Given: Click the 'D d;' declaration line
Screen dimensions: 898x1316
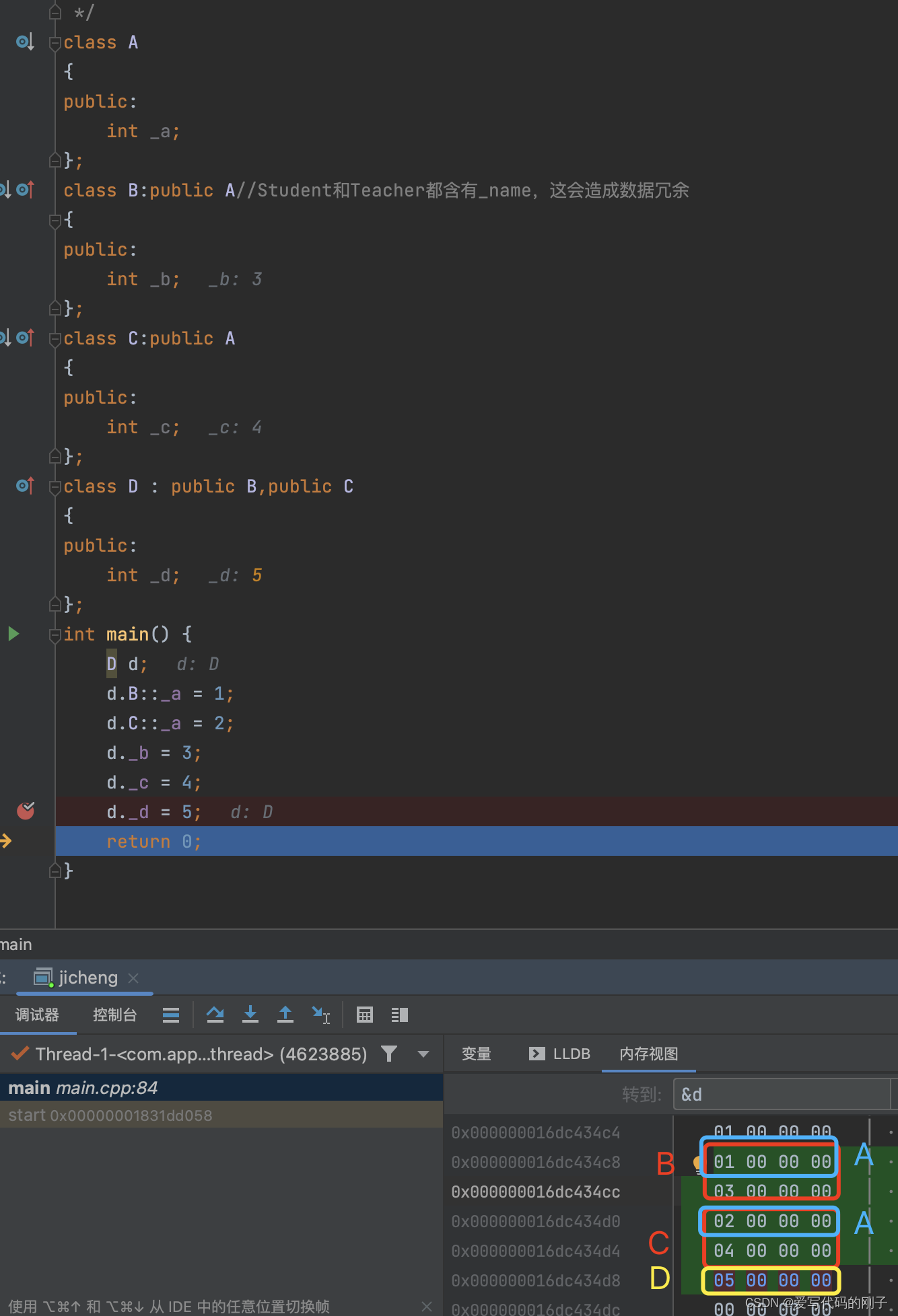Looking at the screenshot, I should coord(127,663).
